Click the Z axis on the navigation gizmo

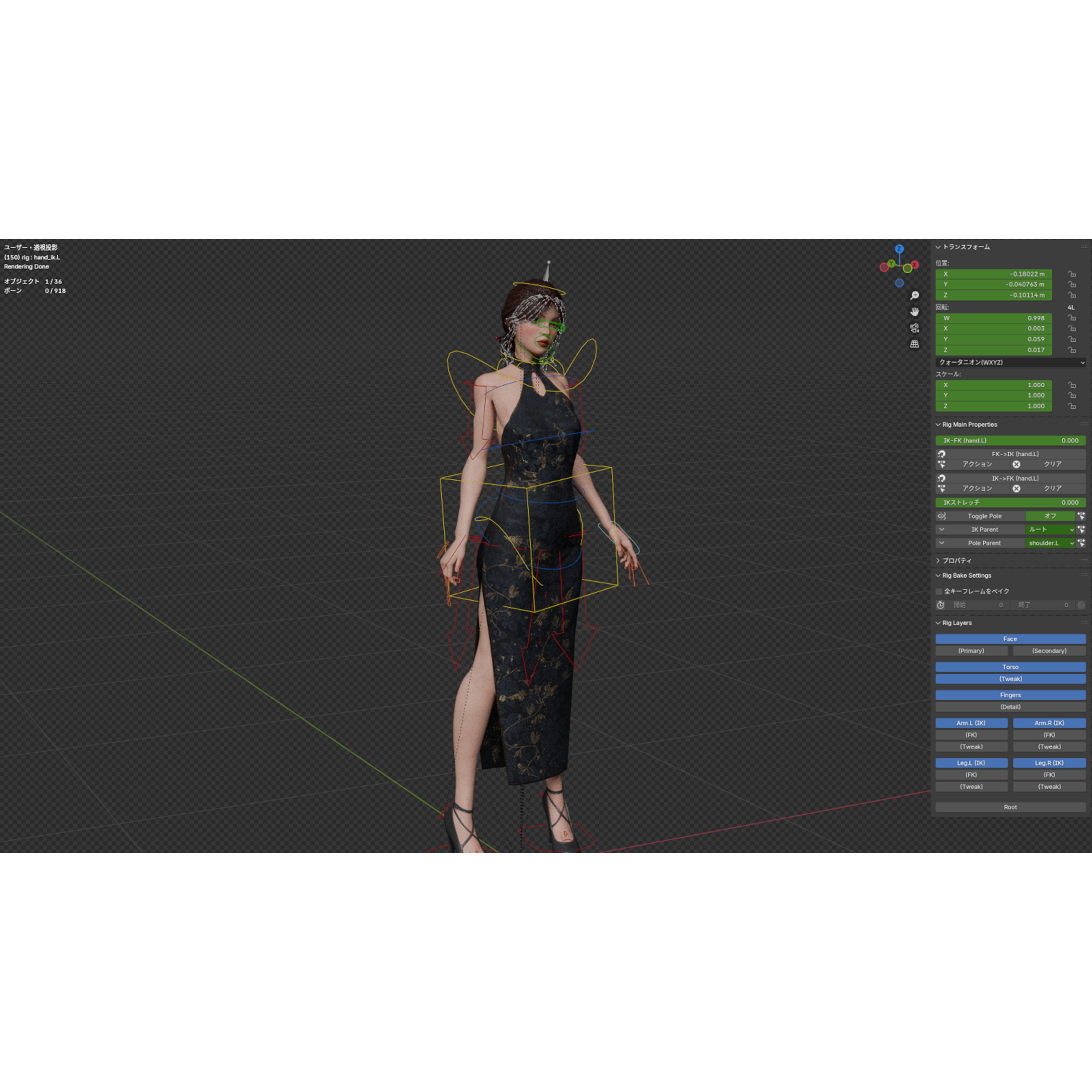899,249
